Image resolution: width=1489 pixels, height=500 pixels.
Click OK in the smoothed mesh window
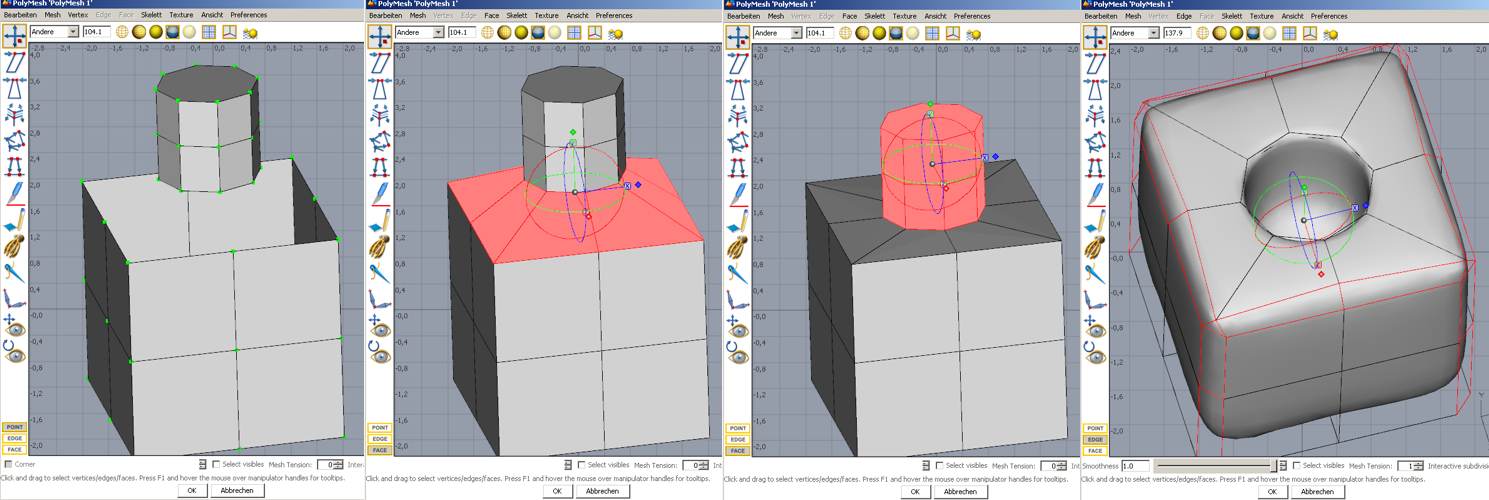1272,491
